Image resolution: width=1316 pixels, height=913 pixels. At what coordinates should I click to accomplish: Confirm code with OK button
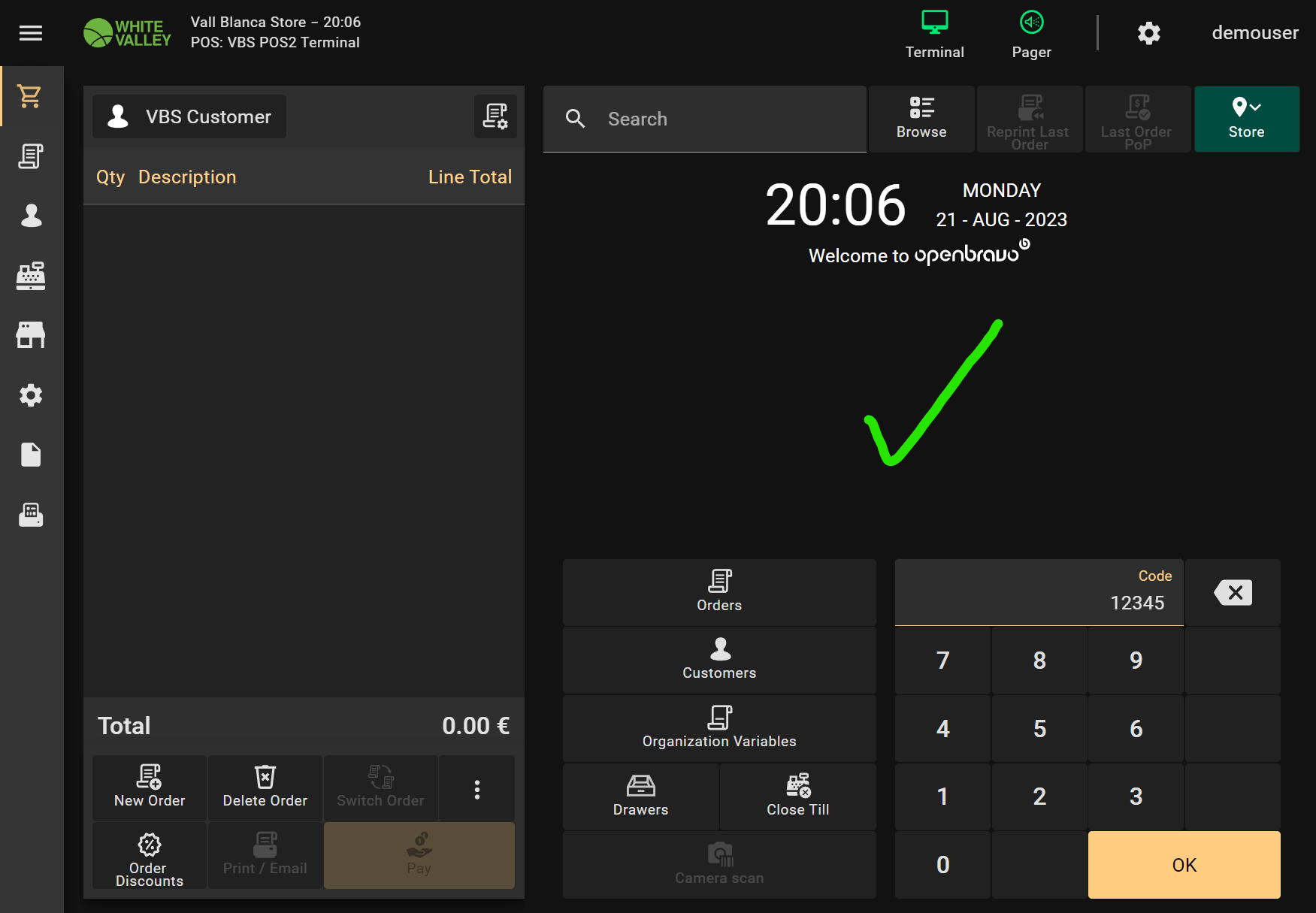(x=1184, y=865)
